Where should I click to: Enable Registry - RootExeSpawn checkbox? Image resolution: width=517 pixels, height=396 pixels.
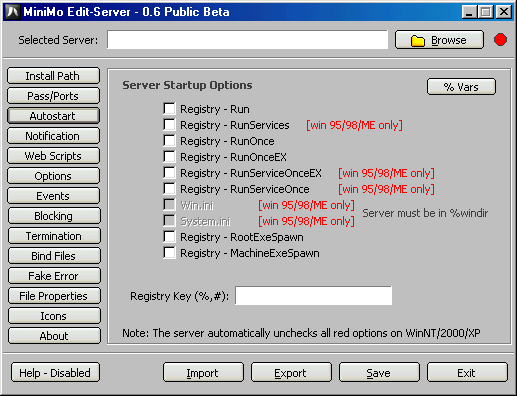coord(169,236)
